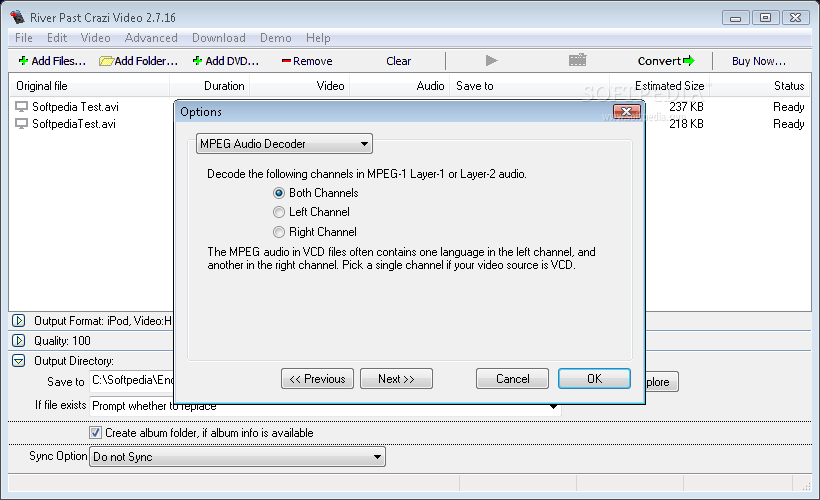Select the Both Channels radio button

click(279, 193)
